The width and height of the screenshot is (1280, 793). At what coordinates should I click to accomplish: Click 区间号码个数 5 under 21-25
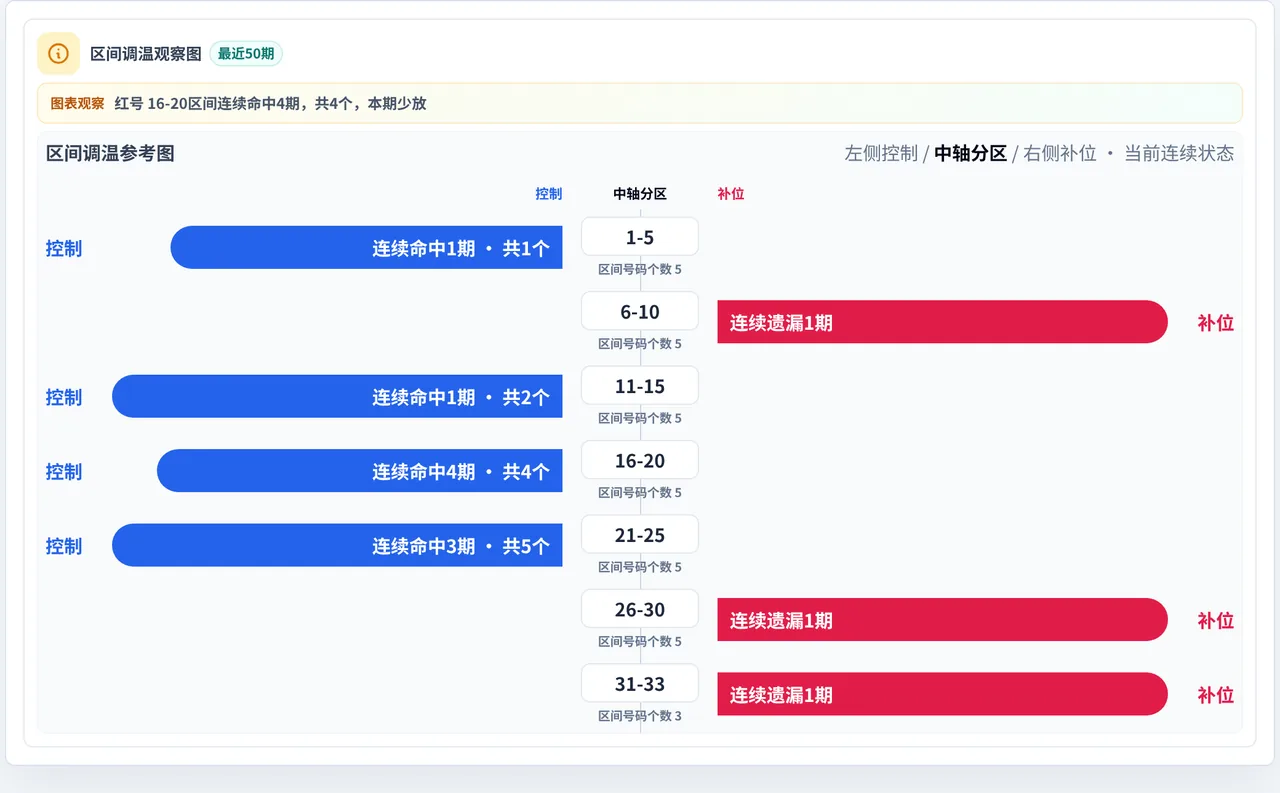(640, 567)
